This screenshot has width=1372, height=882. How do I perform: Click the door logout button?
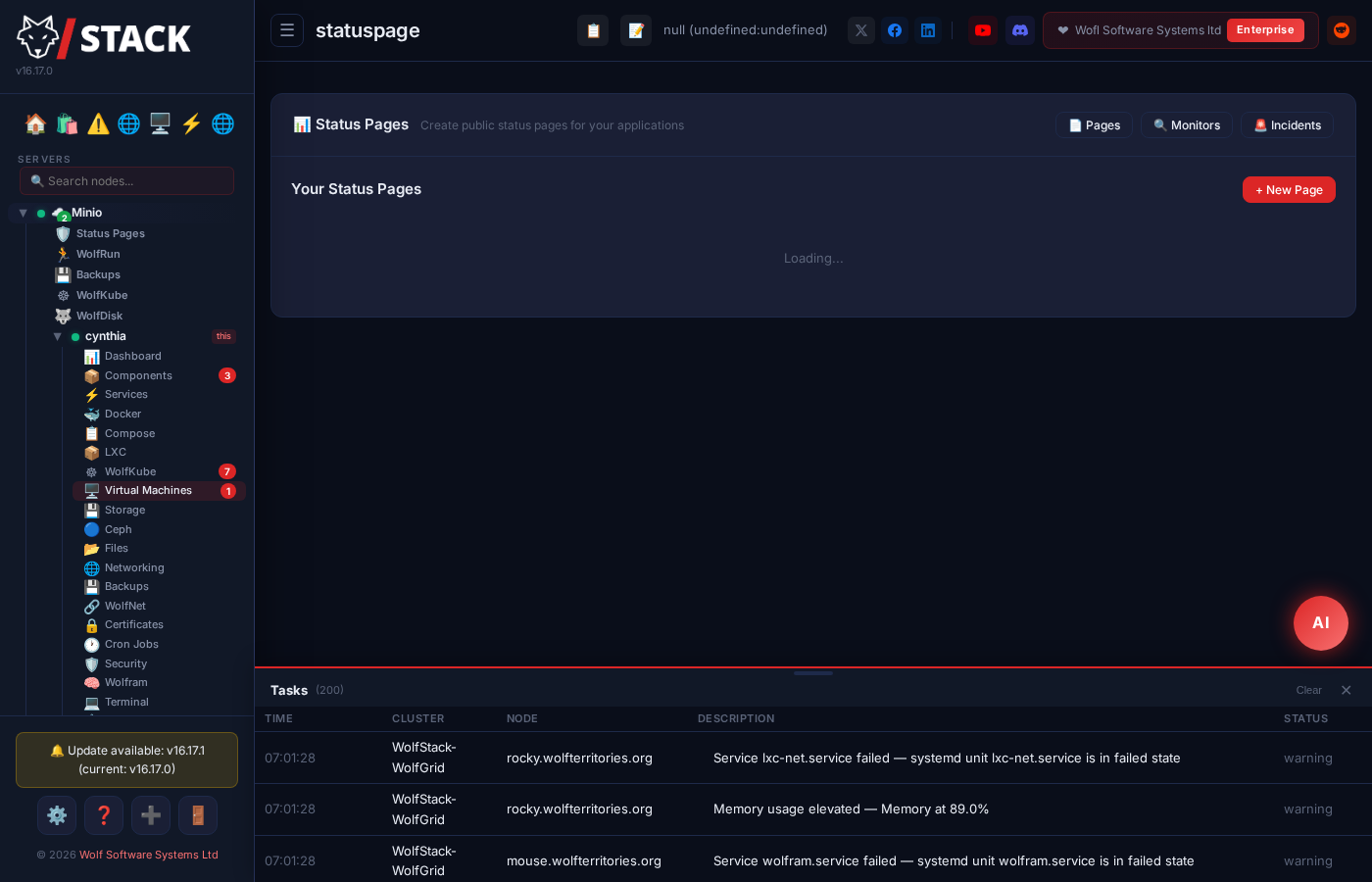coord(198,815)
